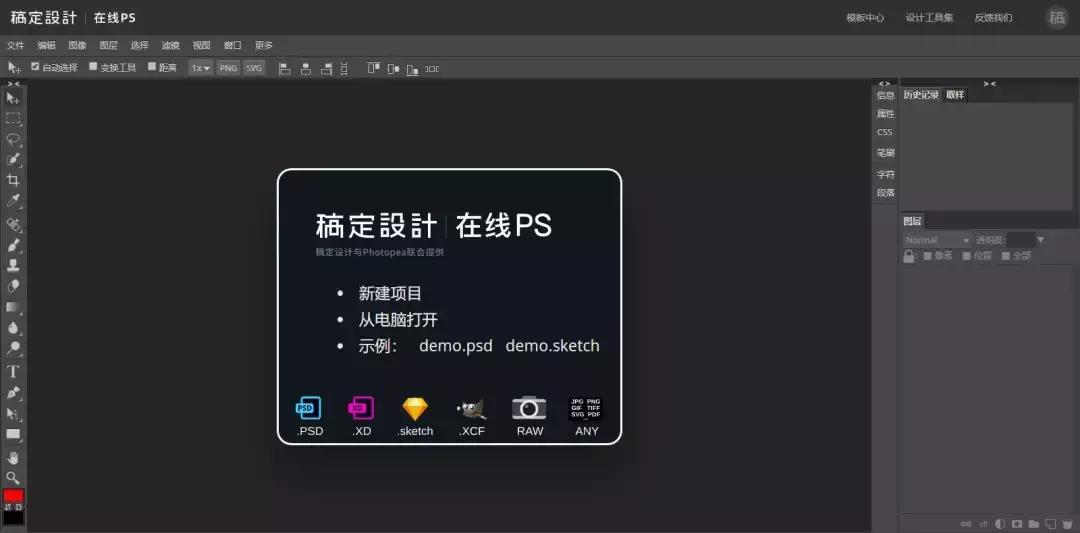Select the Crop tool
The height and width of the screenshot is (533, 1080).
point(13,180)
